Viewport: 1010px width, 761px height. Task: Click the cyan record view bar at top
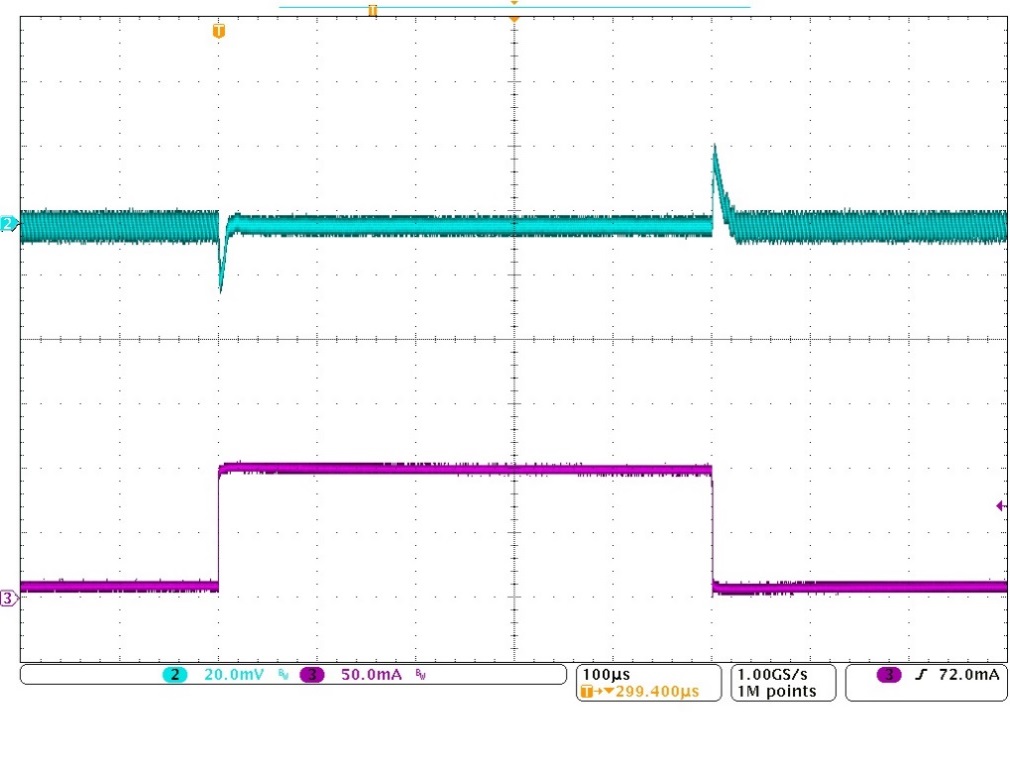point(600,7)
